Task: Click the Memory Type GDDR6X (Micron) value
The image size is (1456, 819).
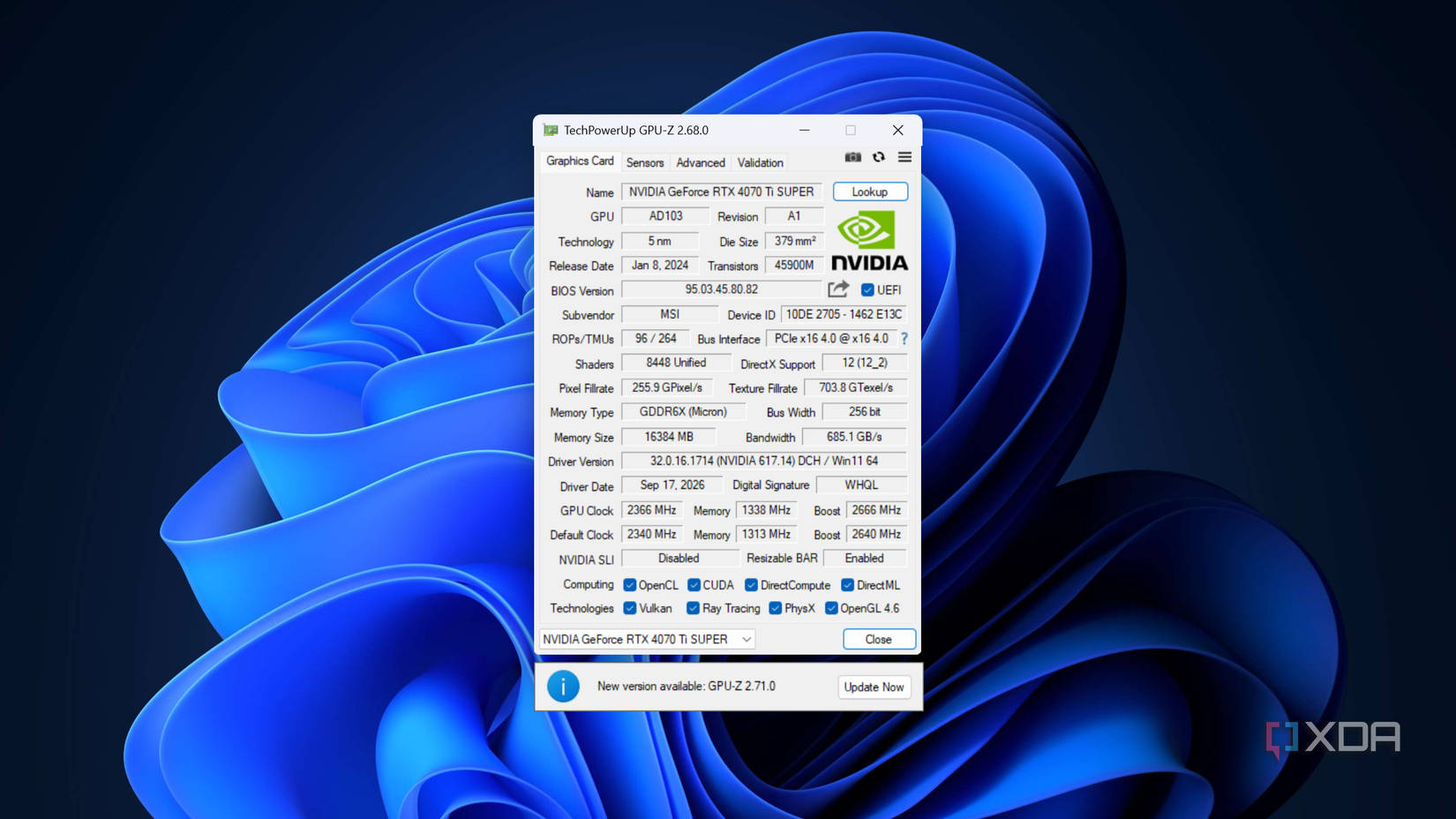Action: click(683, 411)
